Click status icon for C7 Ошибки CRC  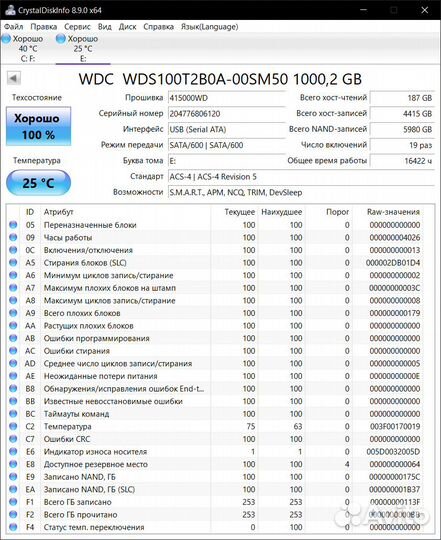(x=13, y=439)
